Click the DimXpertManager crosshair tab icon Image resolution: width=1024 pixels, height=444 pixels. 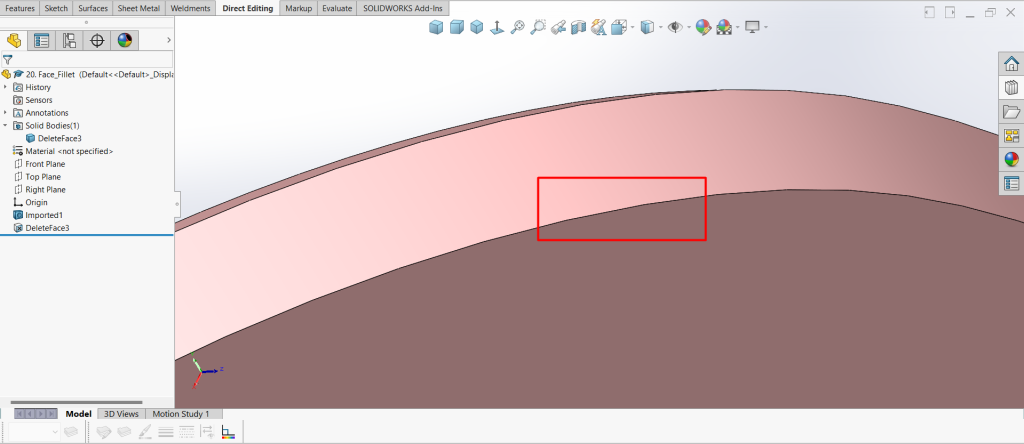coord(97,41)
